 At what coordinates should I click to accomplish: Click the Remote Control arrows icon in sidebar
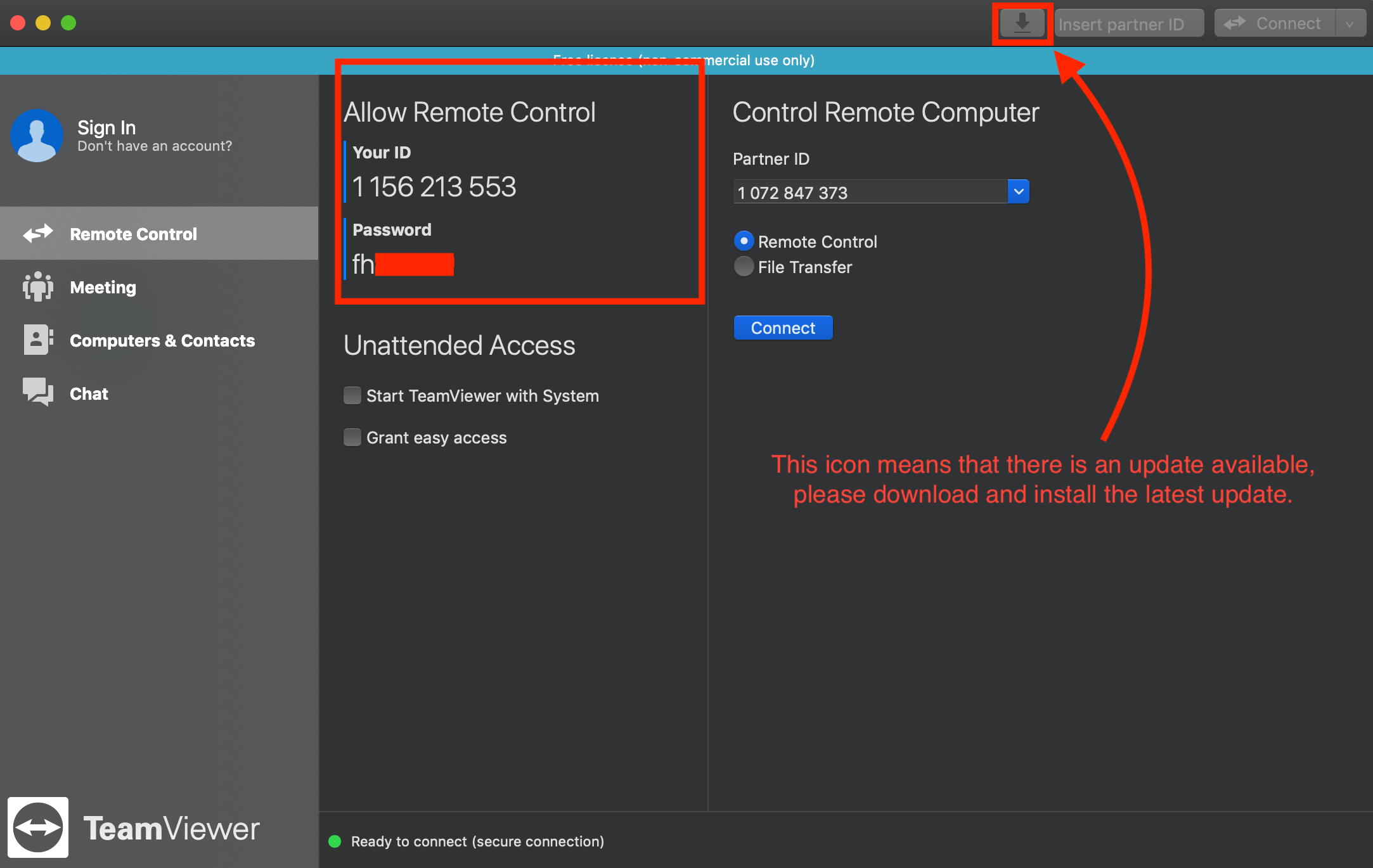point(38,233)
